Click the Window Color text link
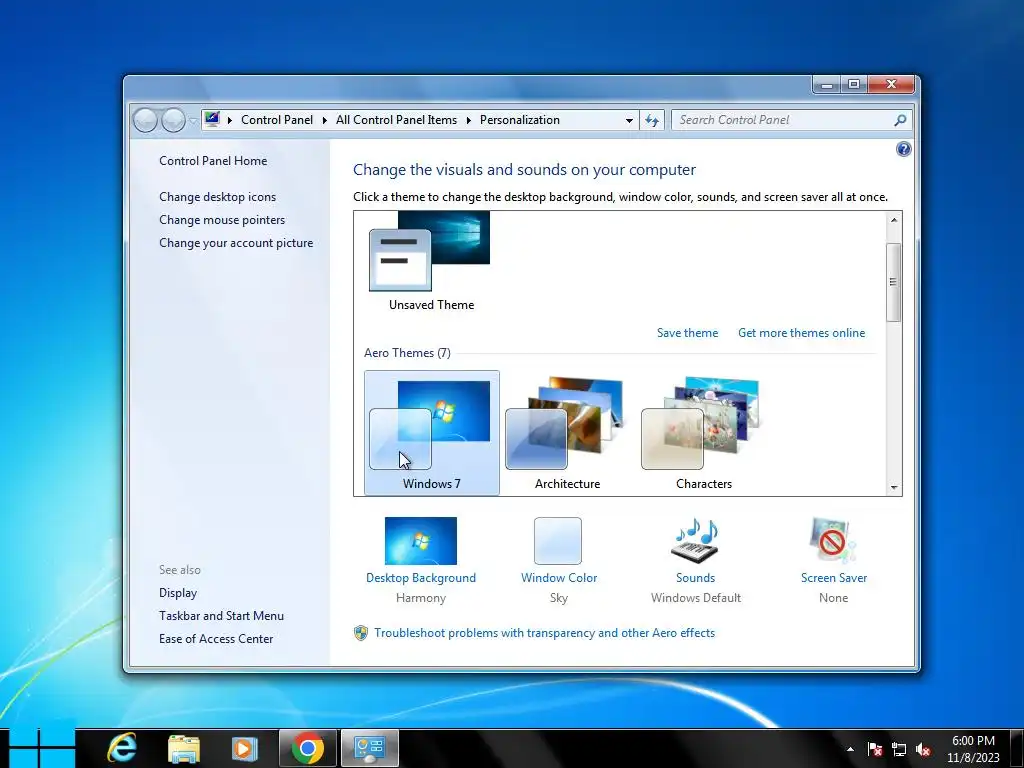1024x768 pixels. 559,578
